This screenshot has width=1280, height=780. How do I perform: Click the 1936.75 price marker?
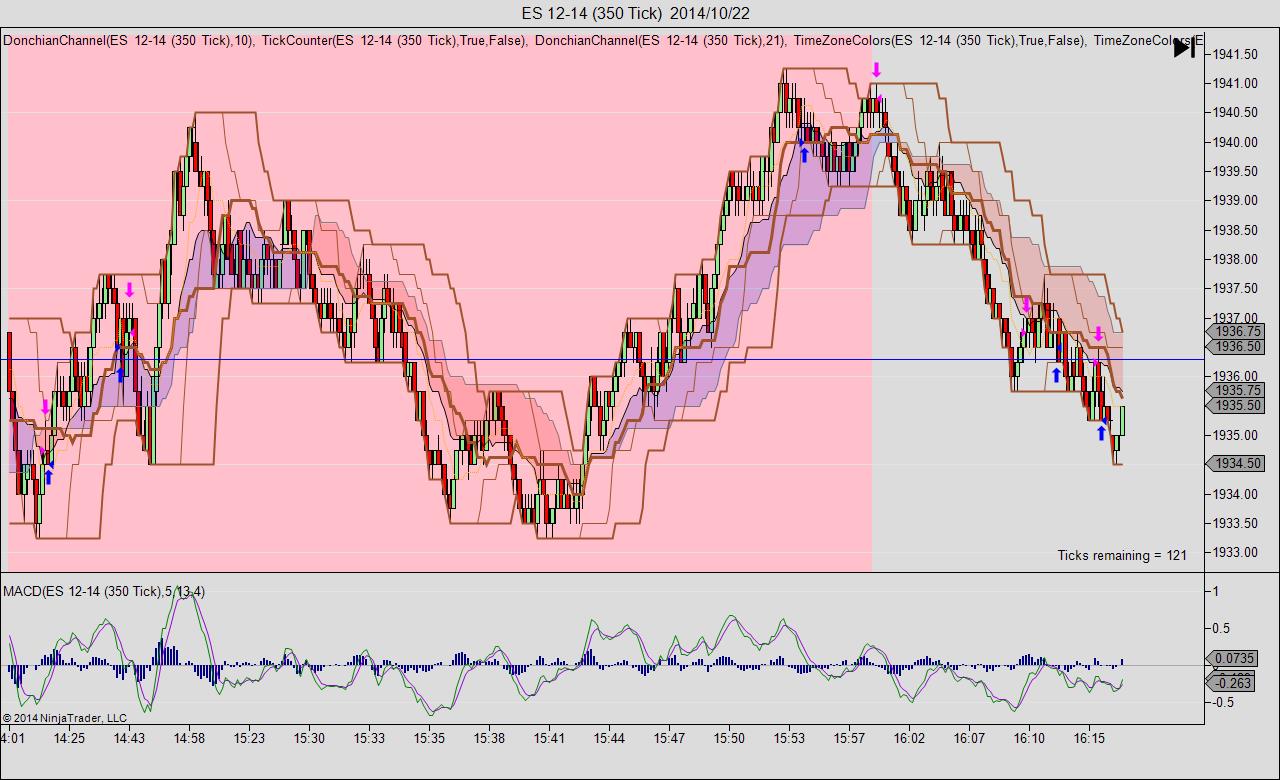(x=1238, y=331)
